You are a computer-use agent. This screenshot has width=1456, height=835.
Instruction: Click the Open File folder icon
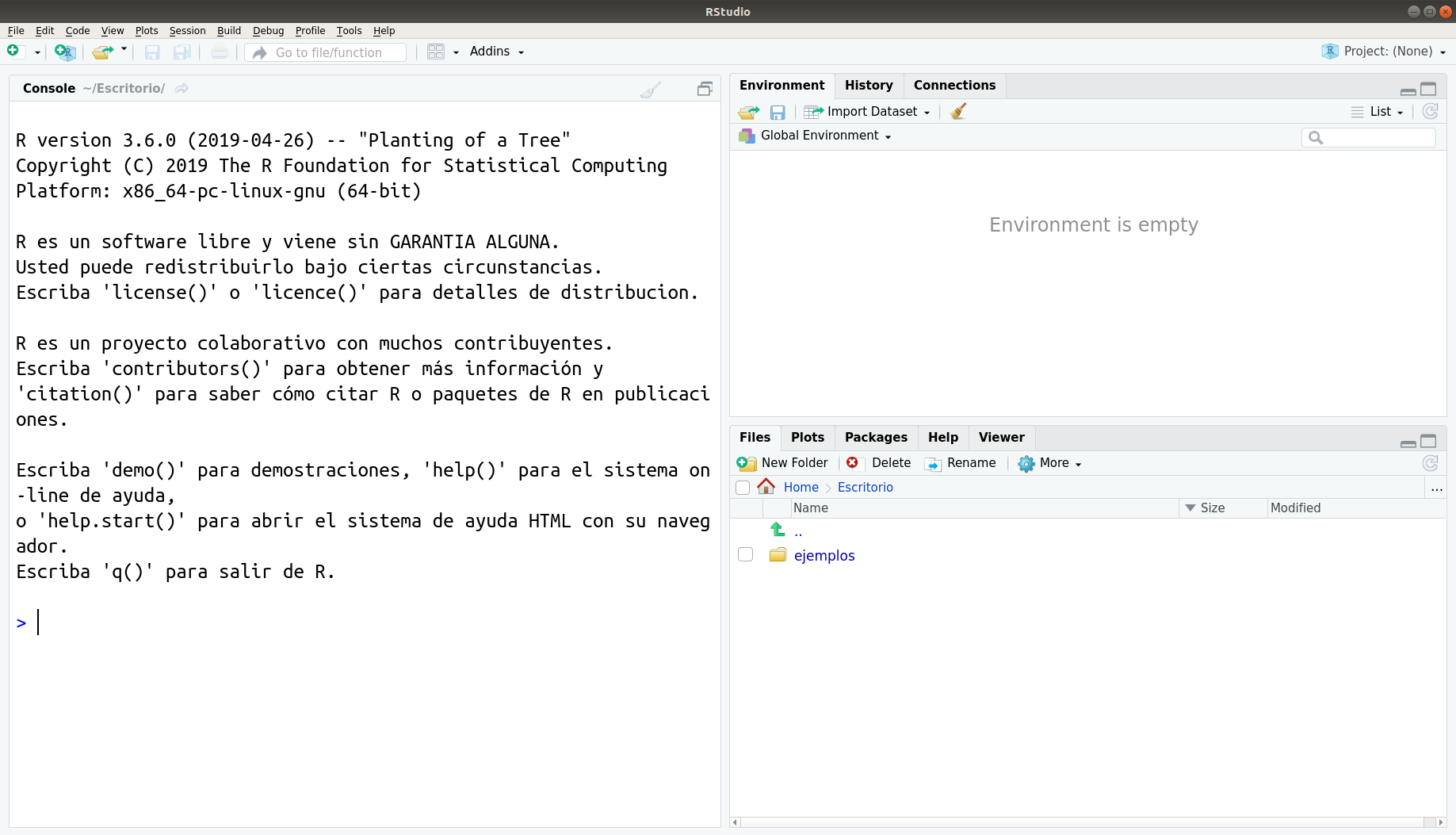point(102,52)
